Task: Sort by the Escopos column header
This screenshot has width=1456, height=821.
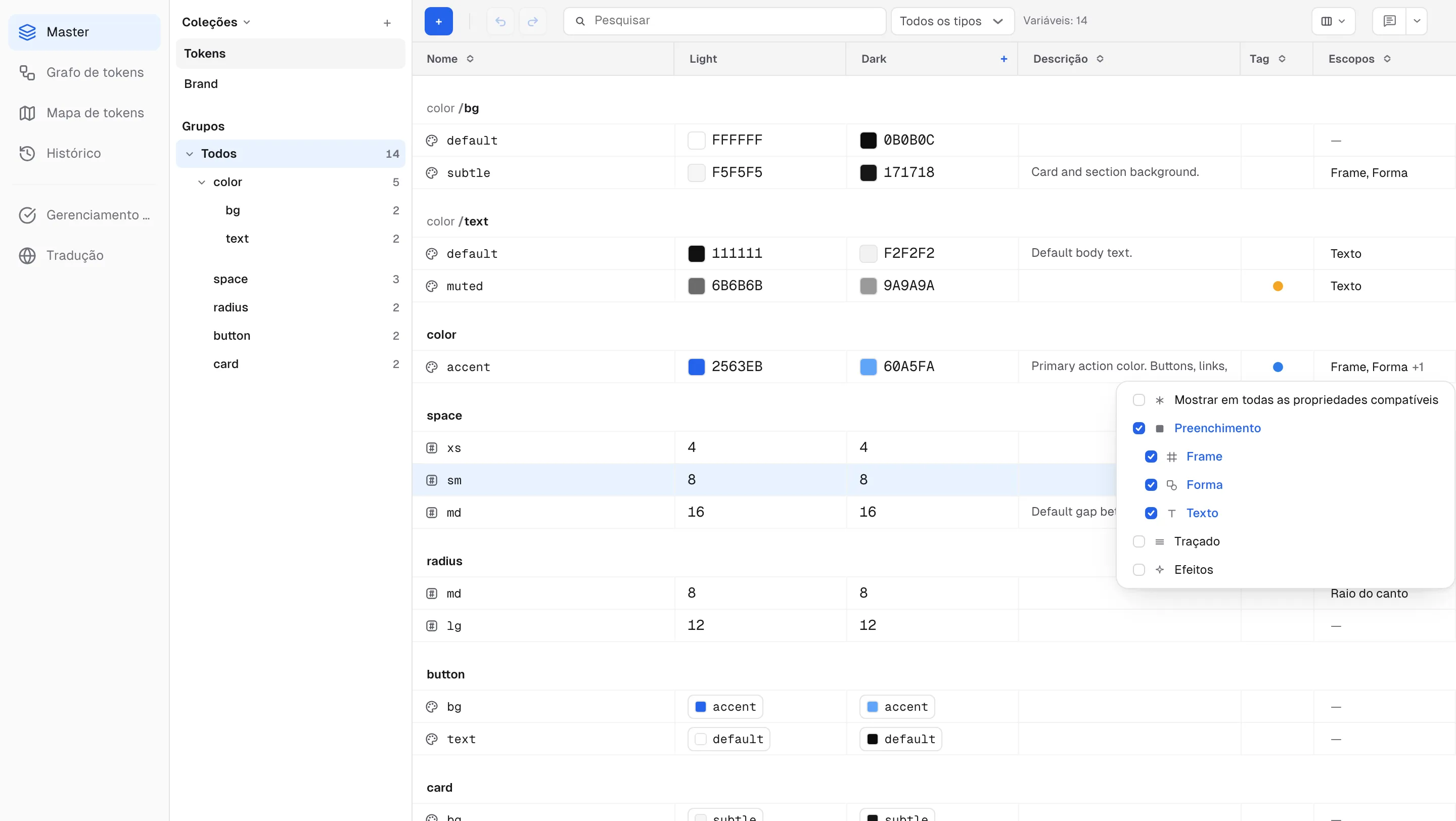Action: 1359,59
